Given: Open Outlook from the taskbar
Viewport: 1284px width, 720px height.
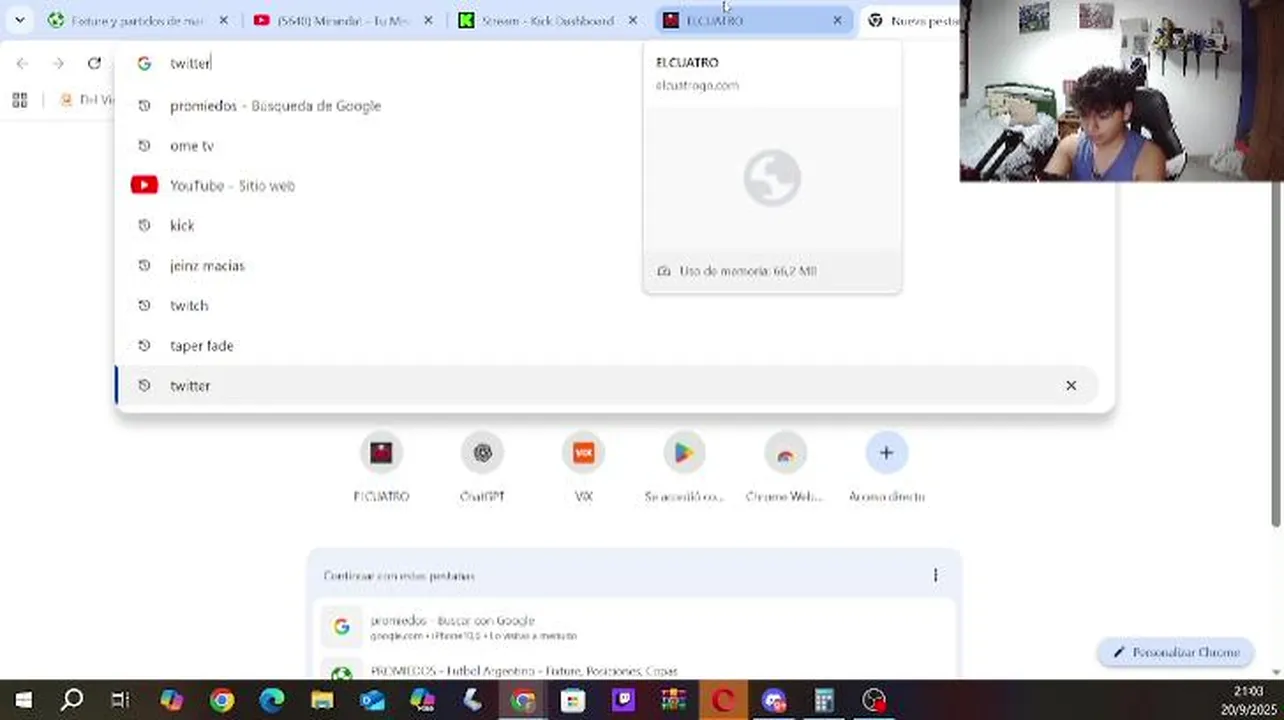Looking at the screenshot, I should [372, 700].
